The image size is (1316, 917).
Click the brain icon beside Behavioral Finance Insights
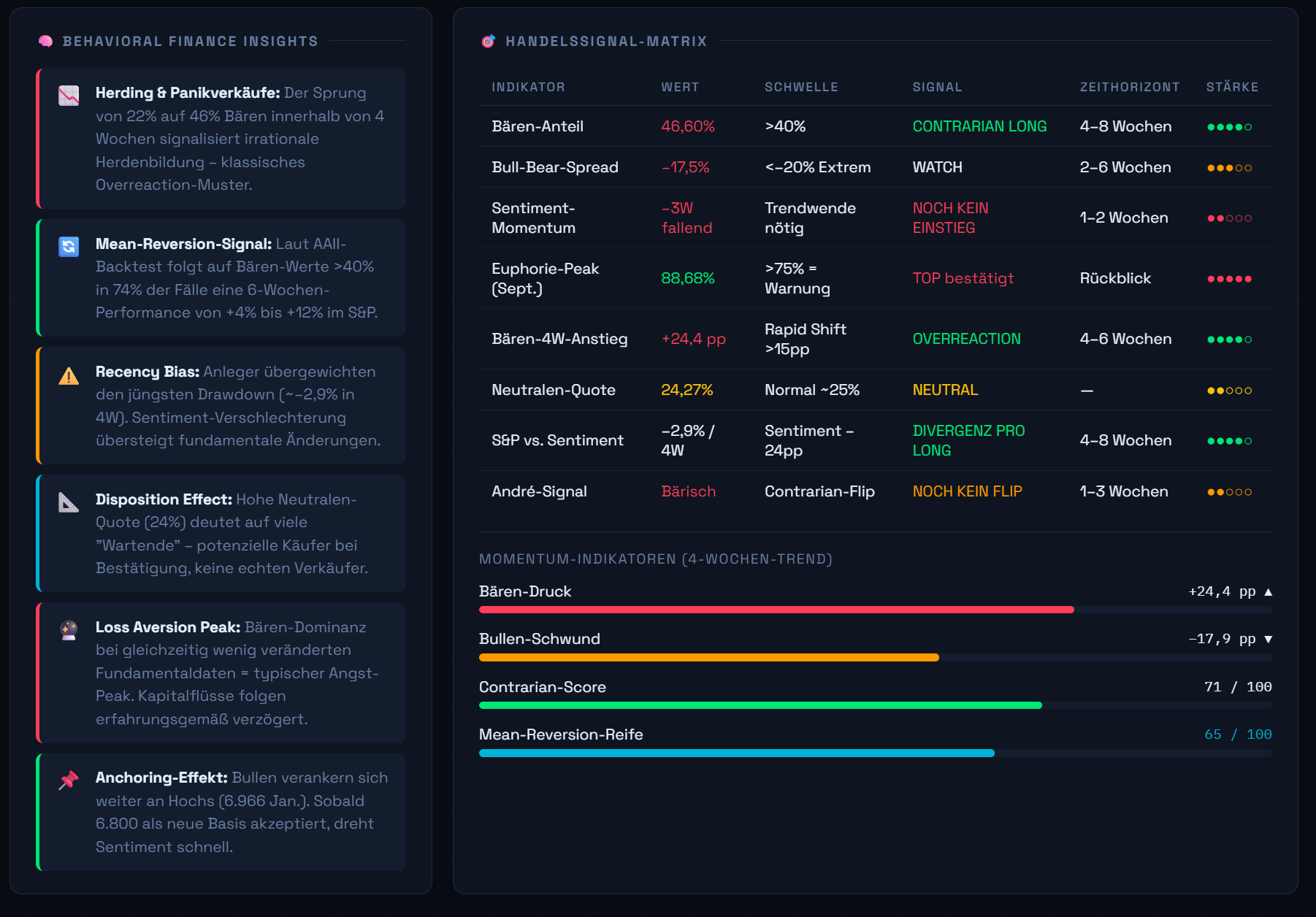point(45,42)
